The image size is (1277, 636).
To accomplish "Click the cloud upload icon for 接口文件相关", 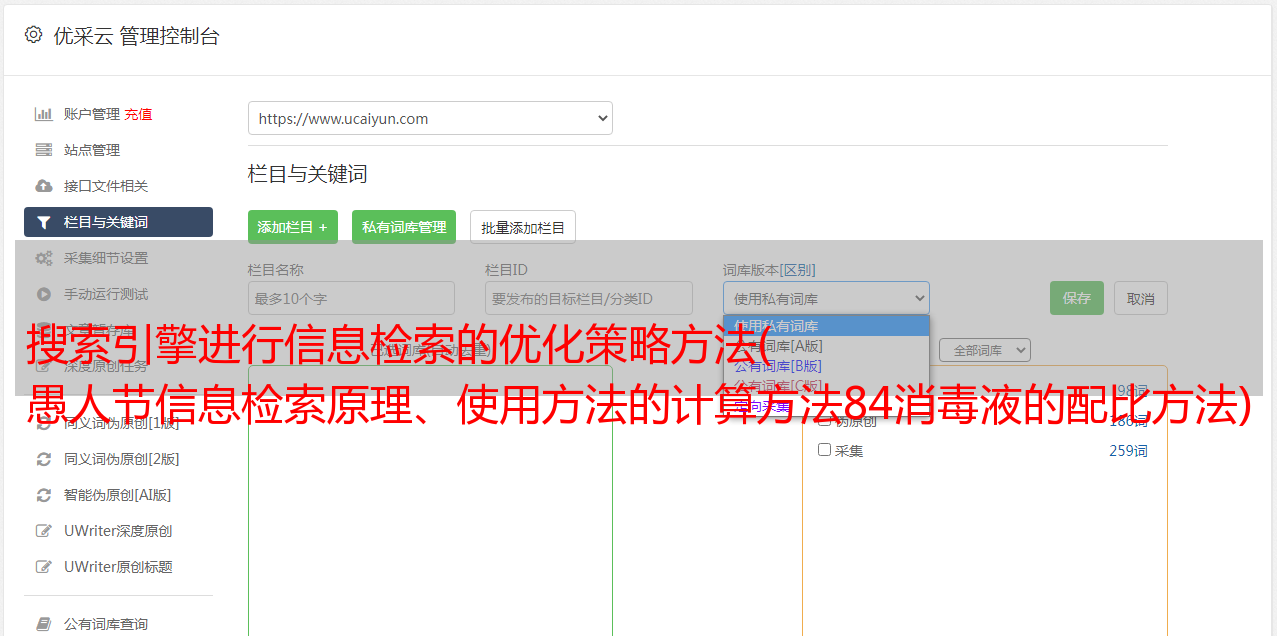I will pyautogui.click(x=44, y=186).
